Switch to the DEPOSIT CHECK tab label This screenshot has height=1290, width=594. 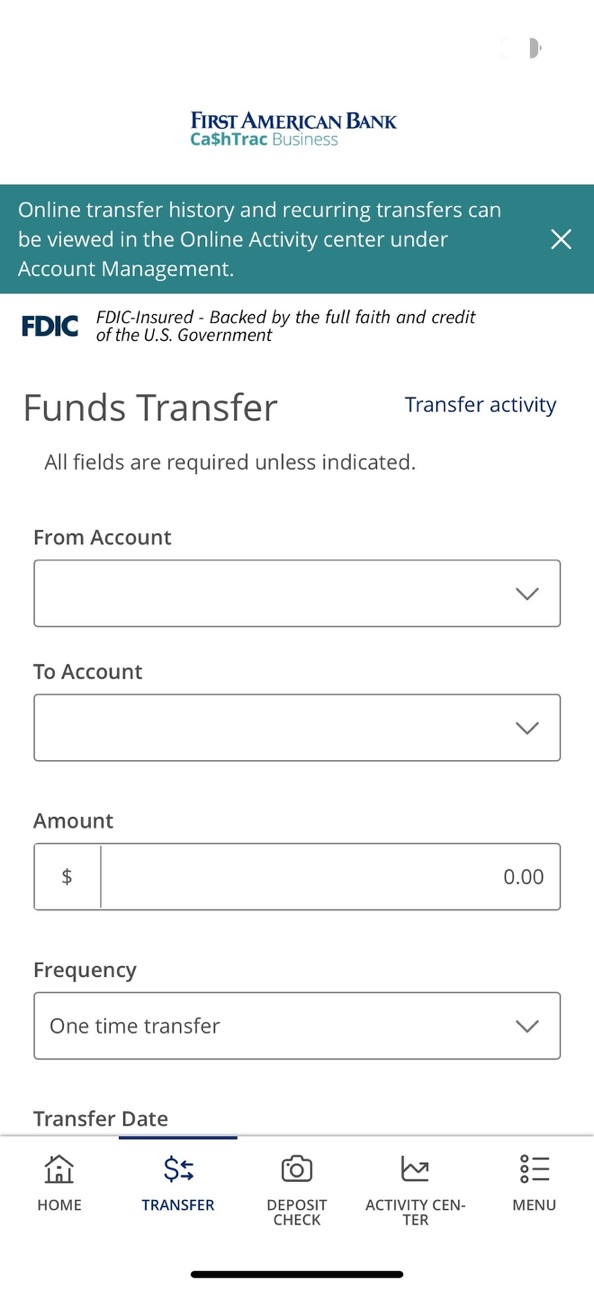pos(297,1212)
